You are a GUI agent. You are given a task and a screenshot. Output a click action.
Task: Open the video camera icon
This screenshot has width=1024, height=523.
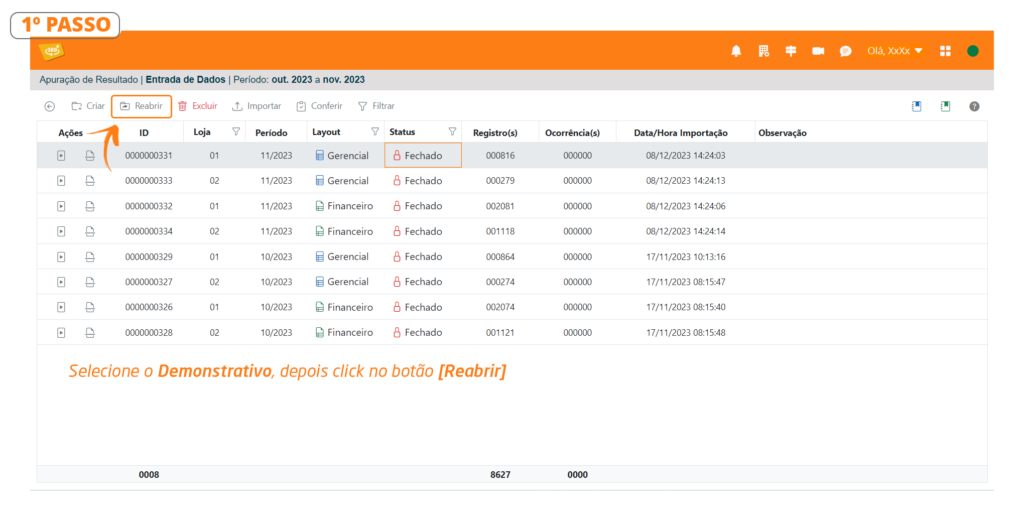point(818,51)
